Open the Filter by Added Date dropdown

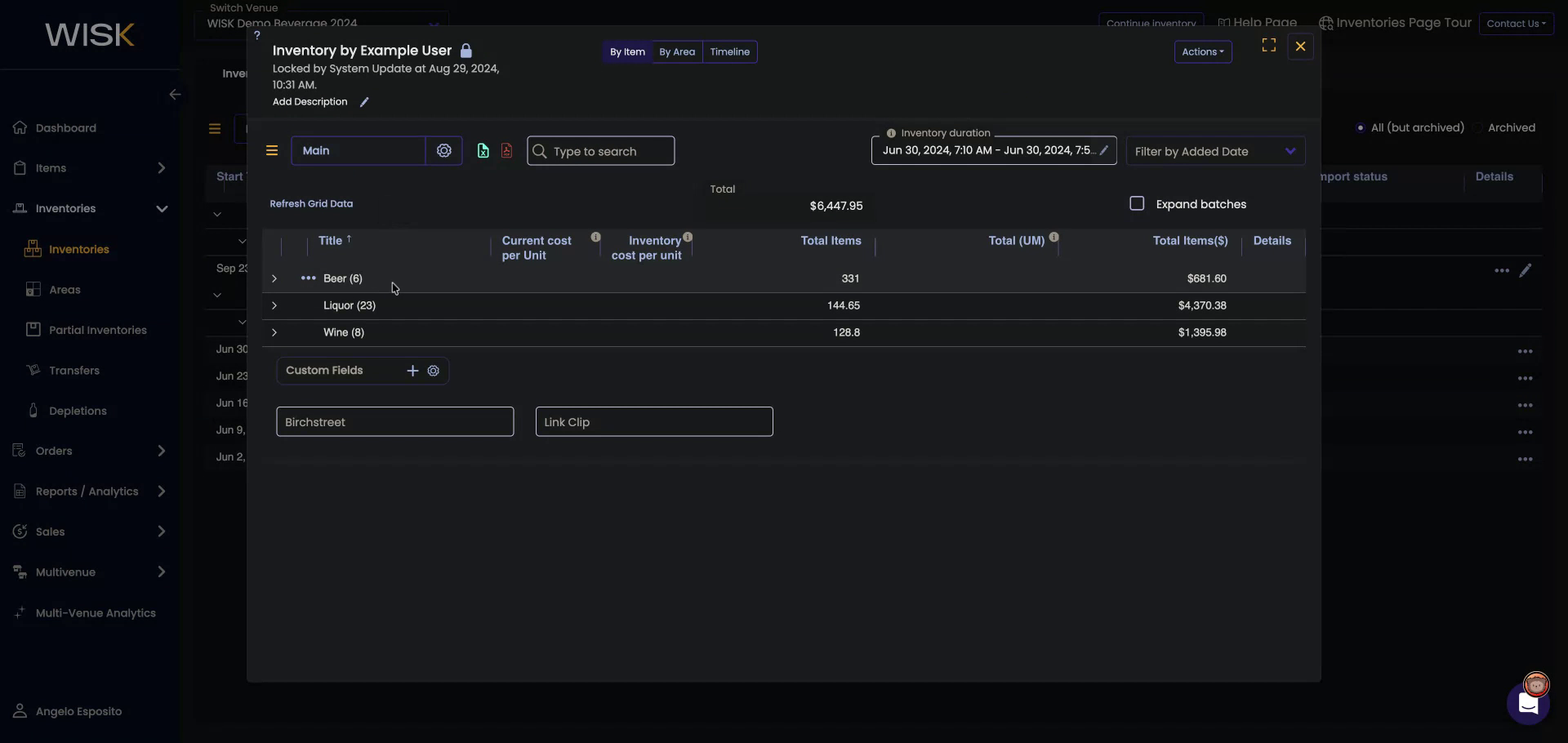(x=1215, y=150)
